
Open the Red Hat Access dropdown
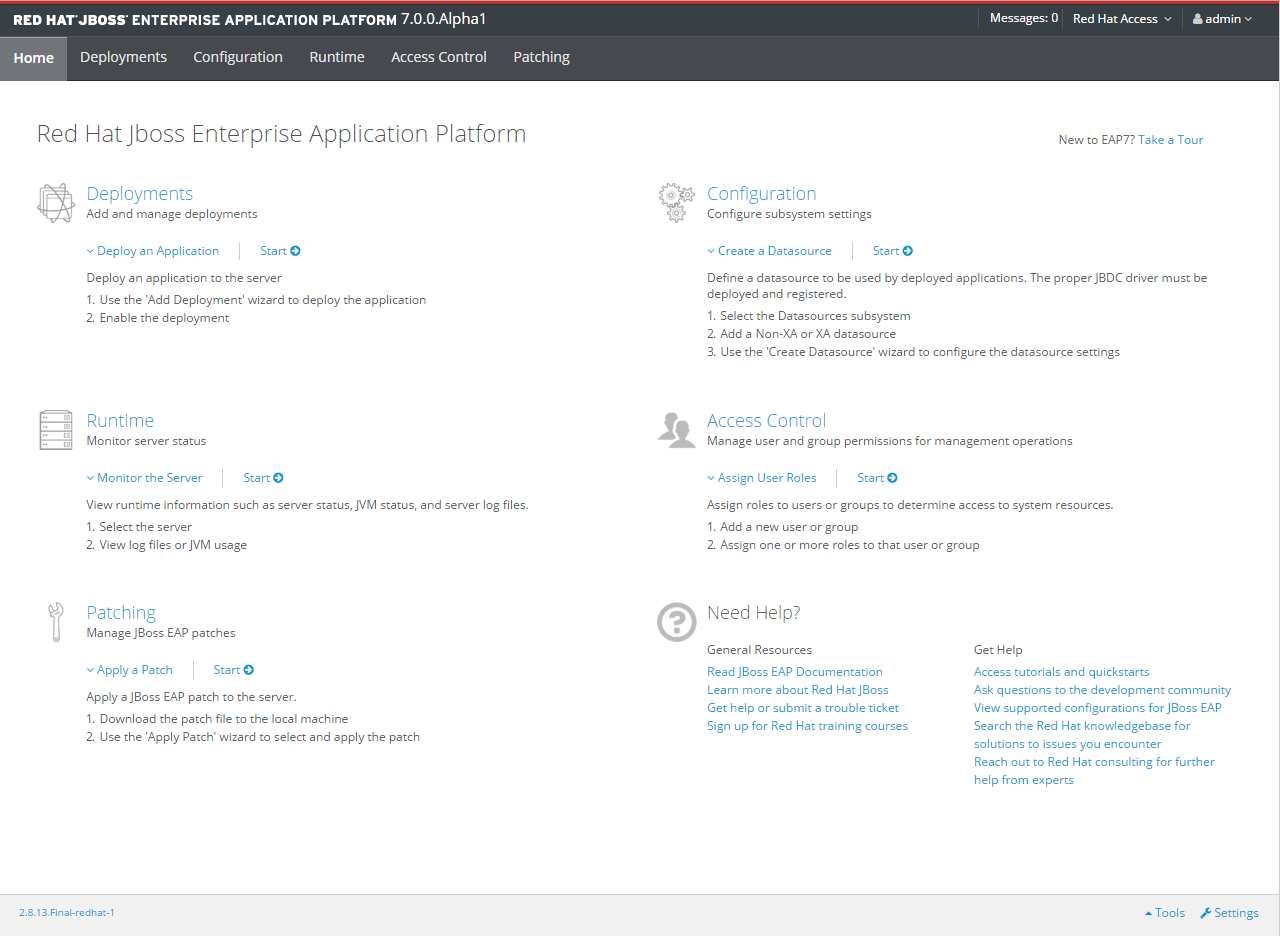[1121, 19]
